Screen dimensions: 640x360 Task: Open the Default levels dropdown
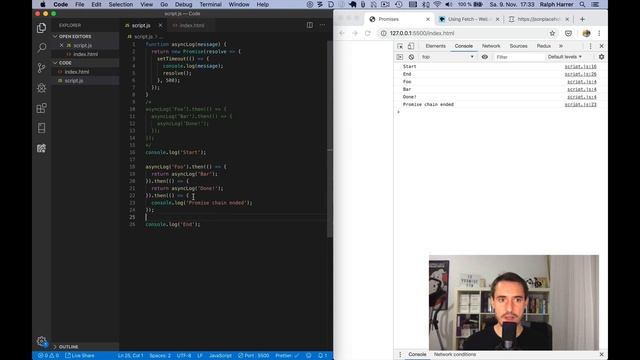(x=564, y=57)
